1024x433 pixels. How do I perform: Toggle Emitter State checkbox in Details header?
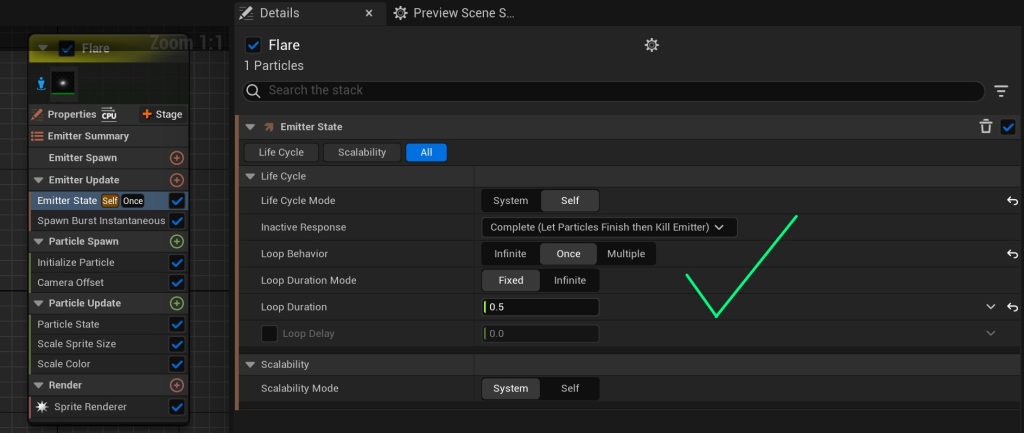(x=1008, y=127)
